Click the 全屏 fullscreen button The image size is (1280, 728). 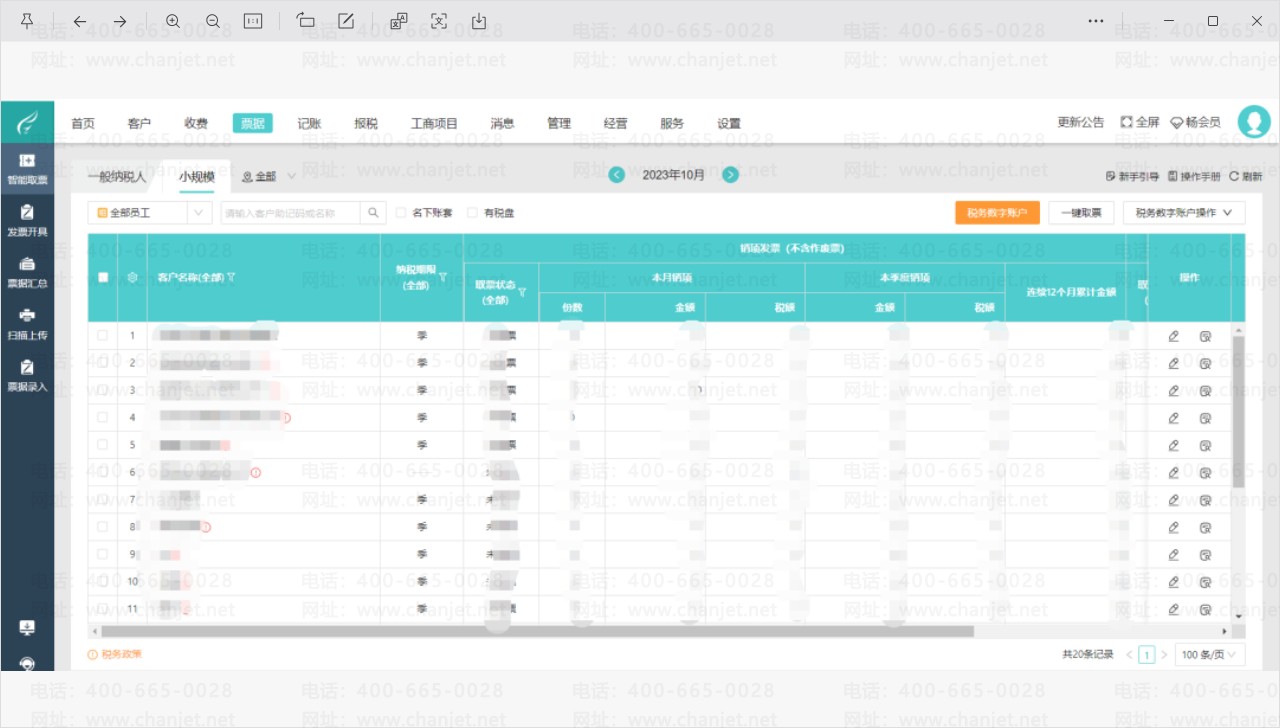click(1140, 122)
